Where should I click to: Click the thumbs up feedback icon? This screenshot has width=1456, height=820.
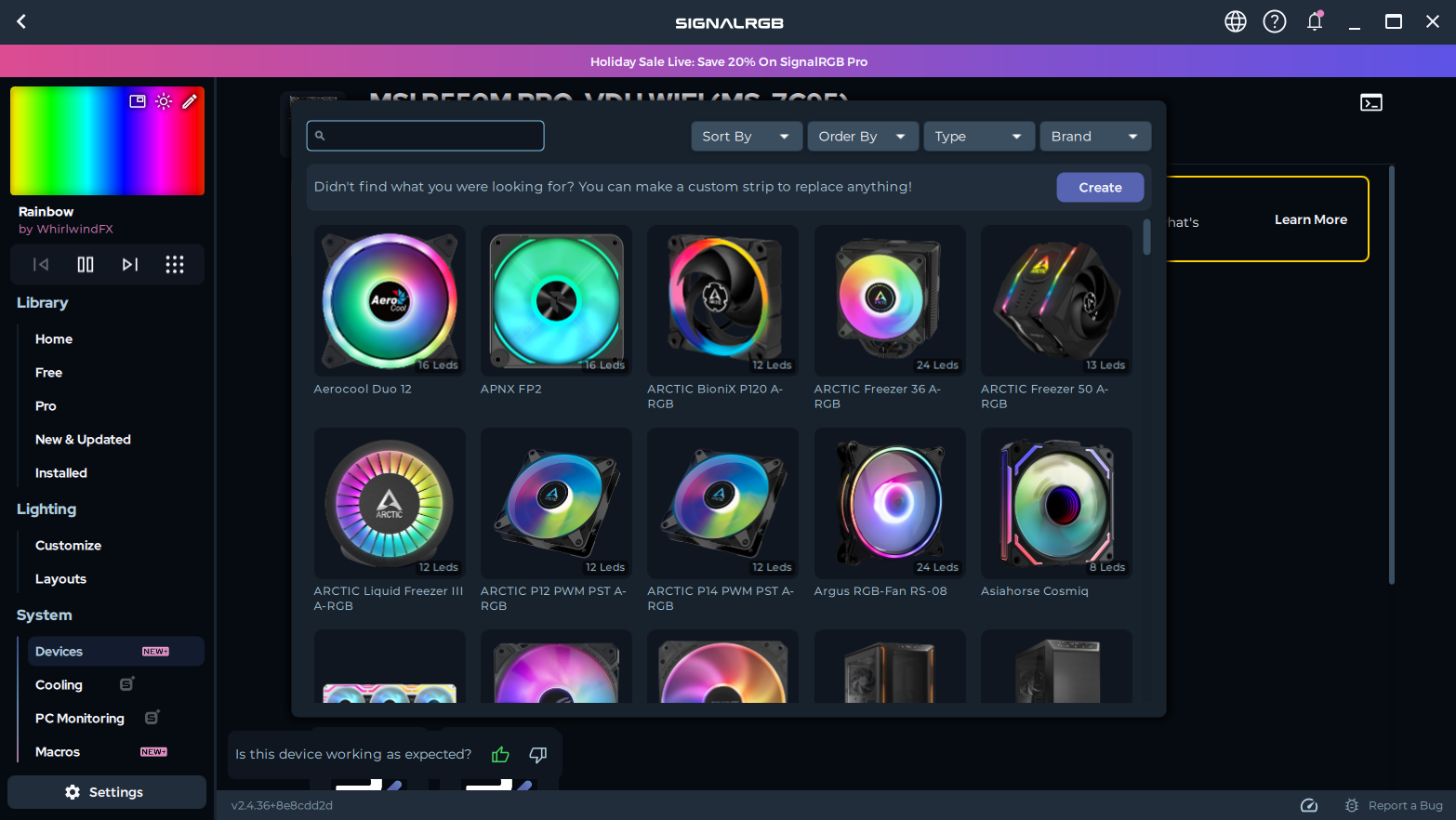[500, 755]
